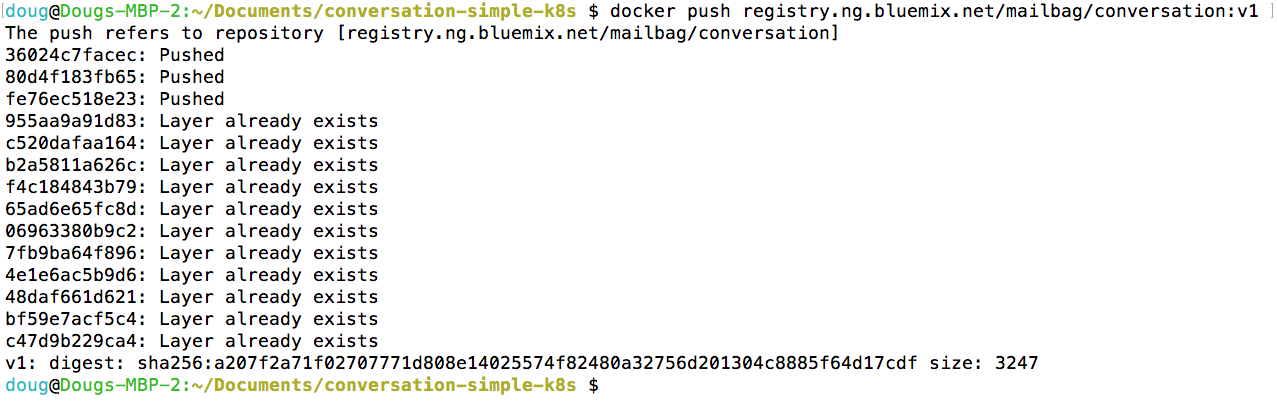
Task: Select layer ID 955aa9a91d83
Action: tap(71, 121)
